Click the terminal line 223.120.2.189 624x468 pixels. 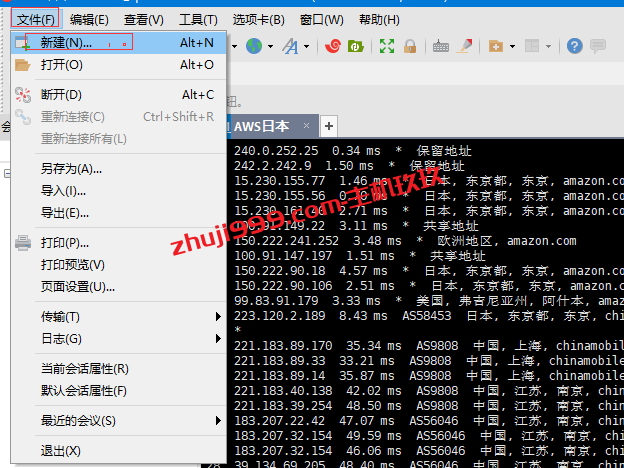[x=429, y=316]
